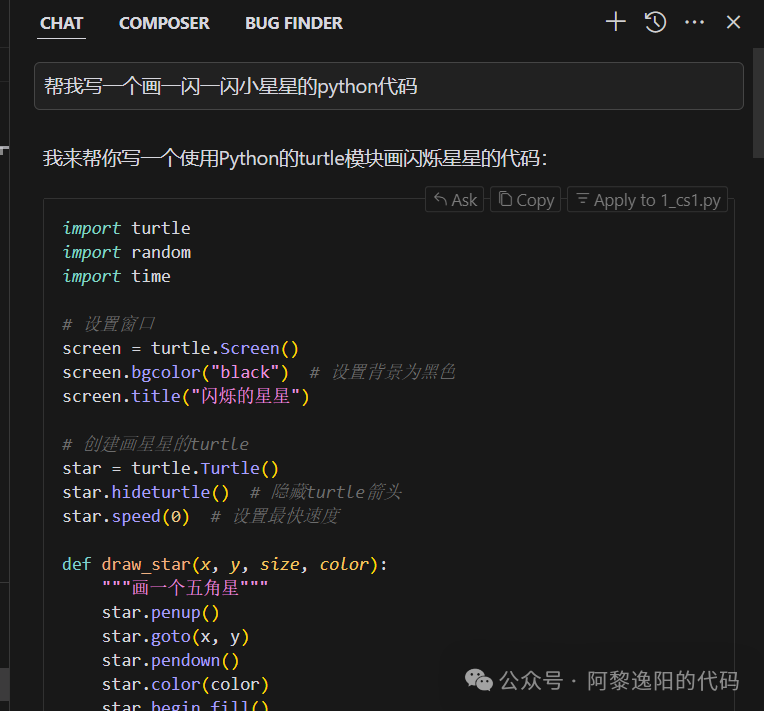Open the COMPOSER tab
The height and width of the screenshot is (711, 764).
pyautogui.click(x=164, y=23)
